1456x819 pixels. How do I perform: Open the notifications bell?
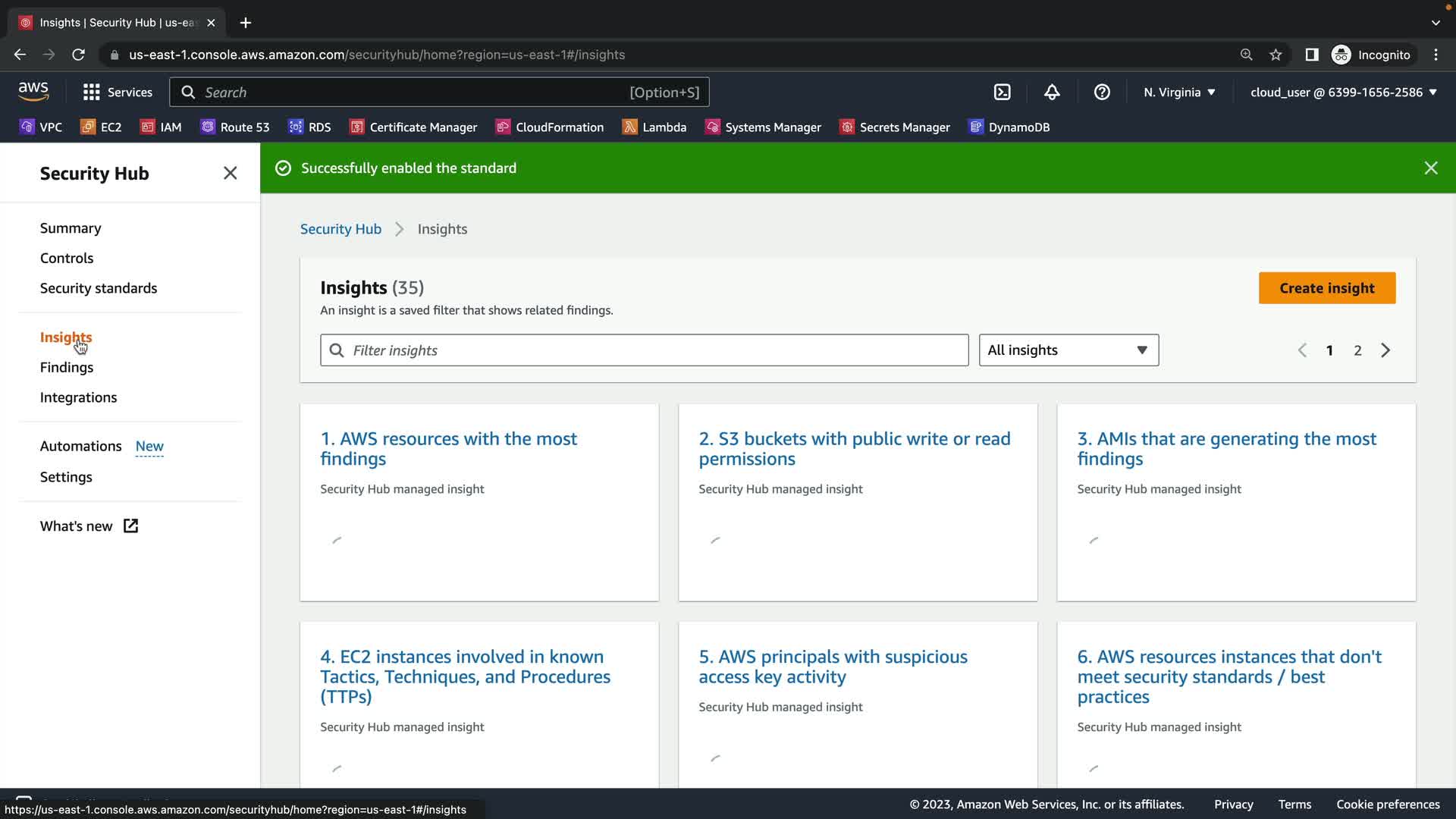pyautogui.click(x=1052, y=93)
